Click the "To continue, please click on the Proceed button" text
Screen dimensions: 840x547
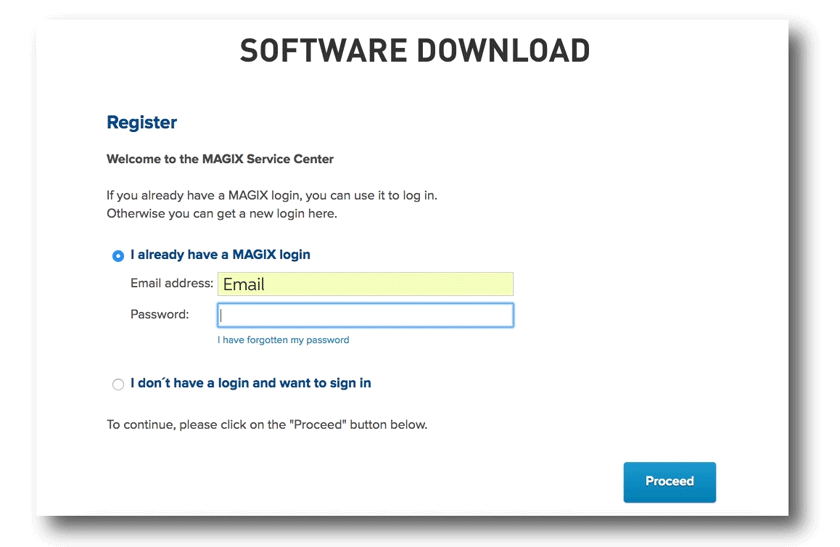tap(267, 425)
